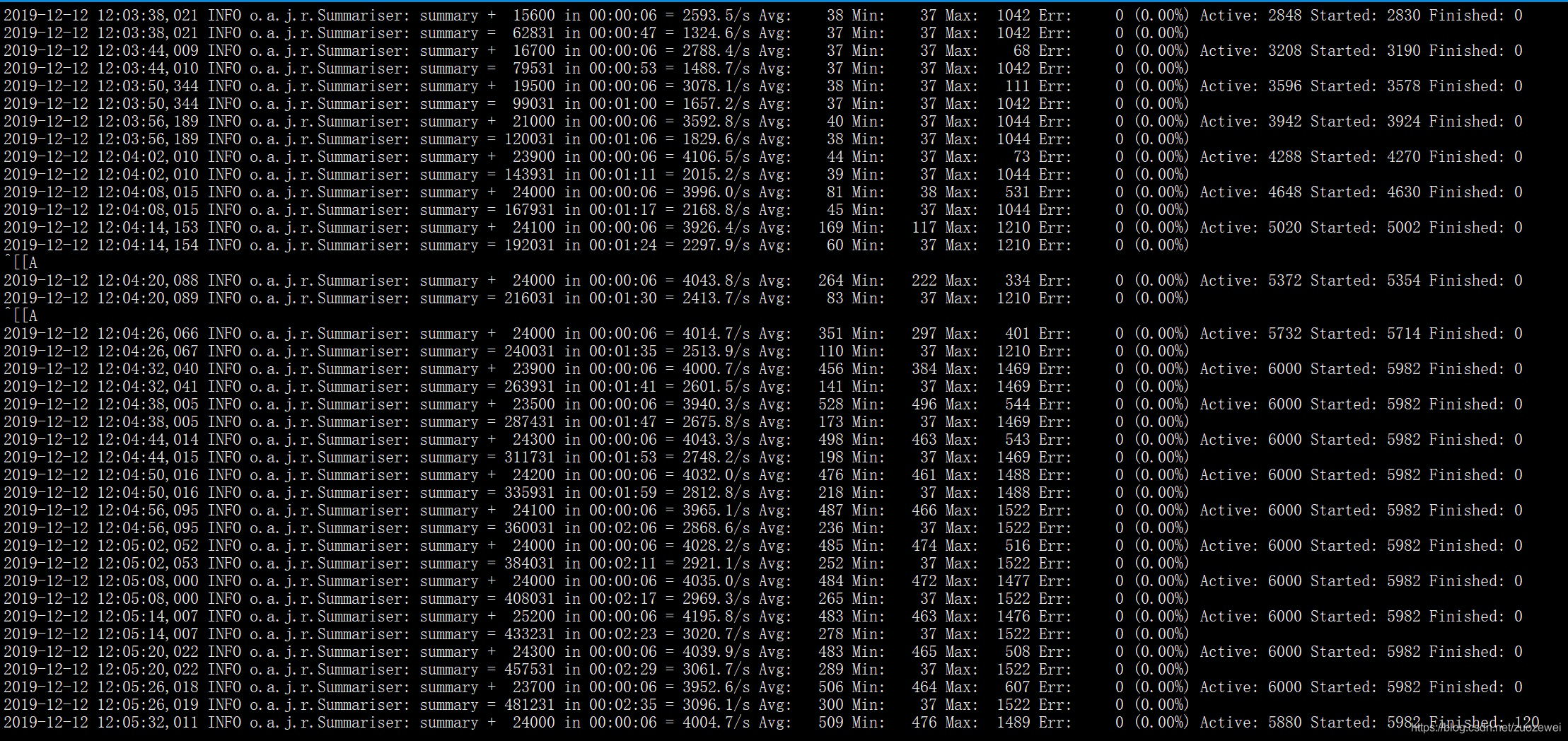Select cumulative total 433231
This screenshot has width=1568, height=741.
point(529,634)
